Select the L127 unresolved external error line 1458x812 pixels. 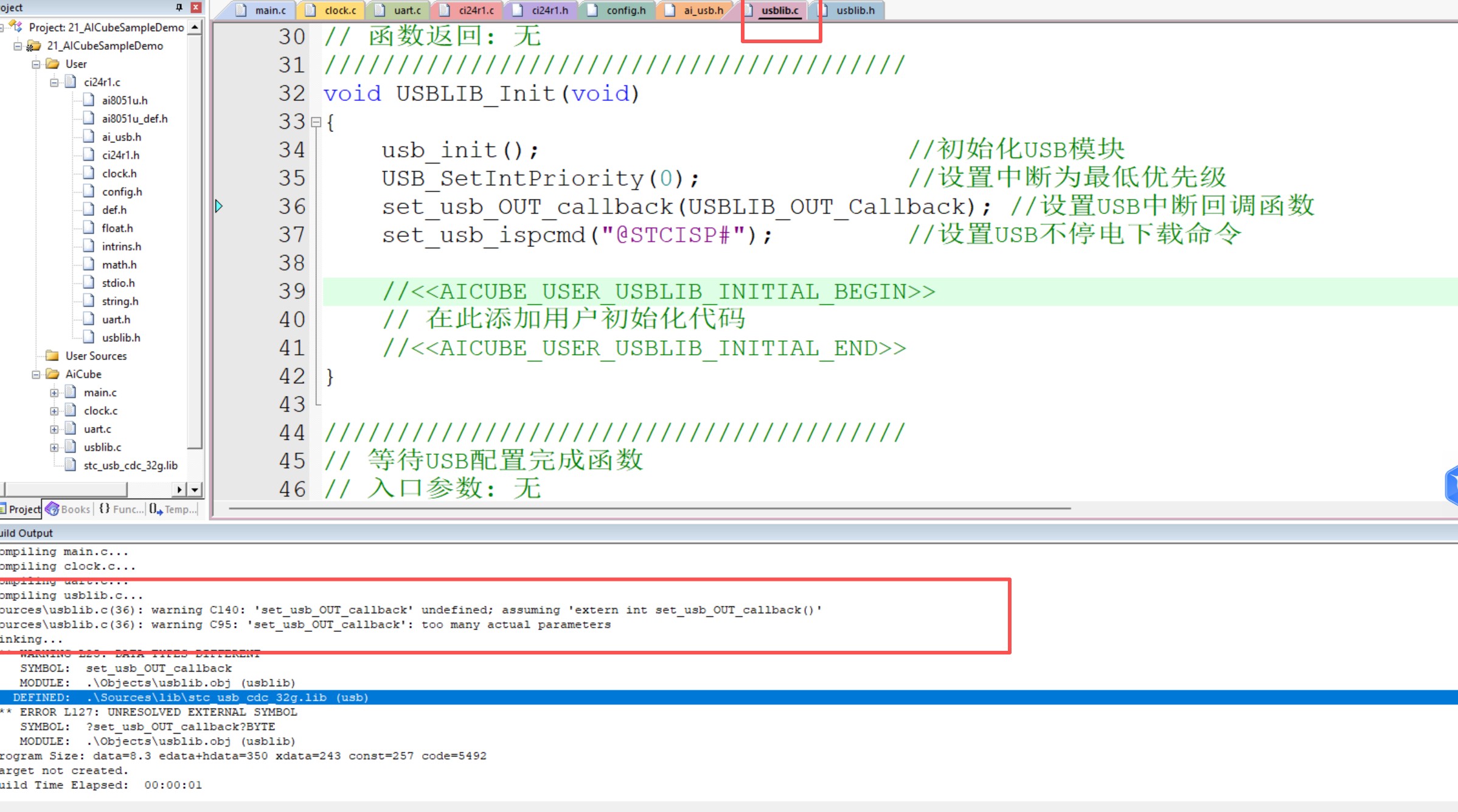pyautogui.click(x=158, y=712)
